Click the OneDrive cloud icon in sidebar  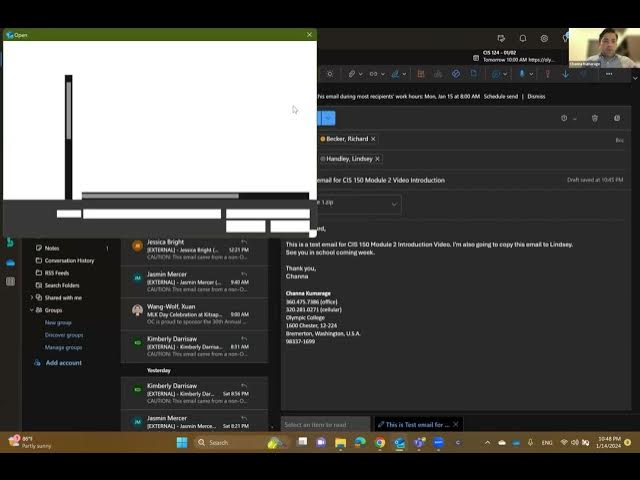click(x=10, y=262)
